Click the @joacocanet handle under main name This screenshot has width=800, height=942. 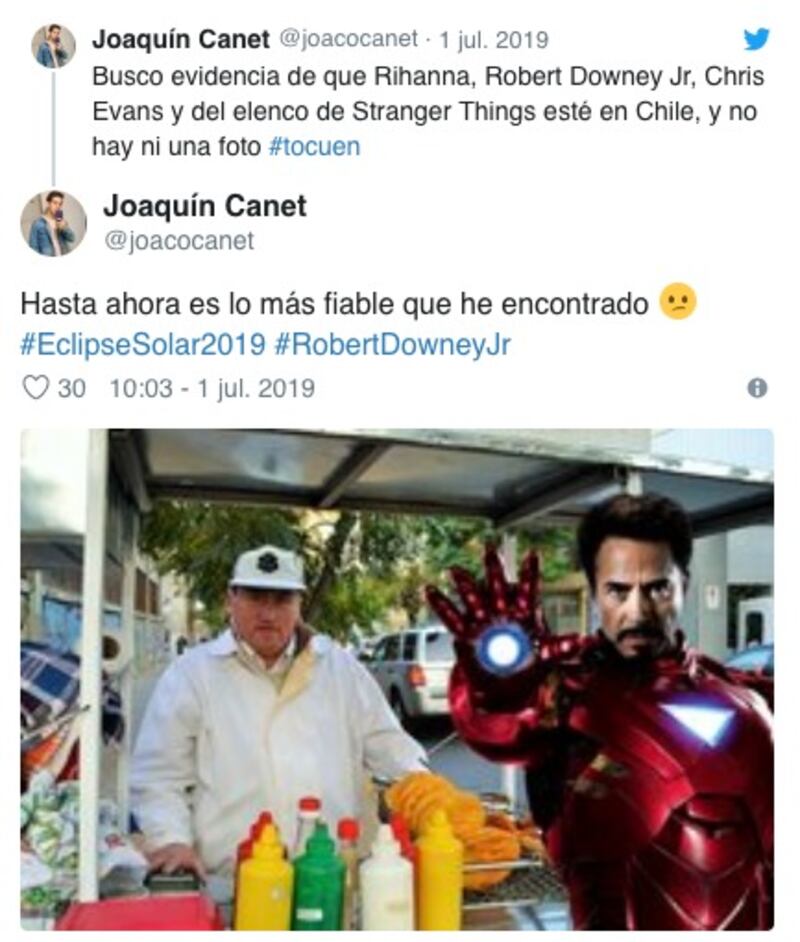click(179, 241)
